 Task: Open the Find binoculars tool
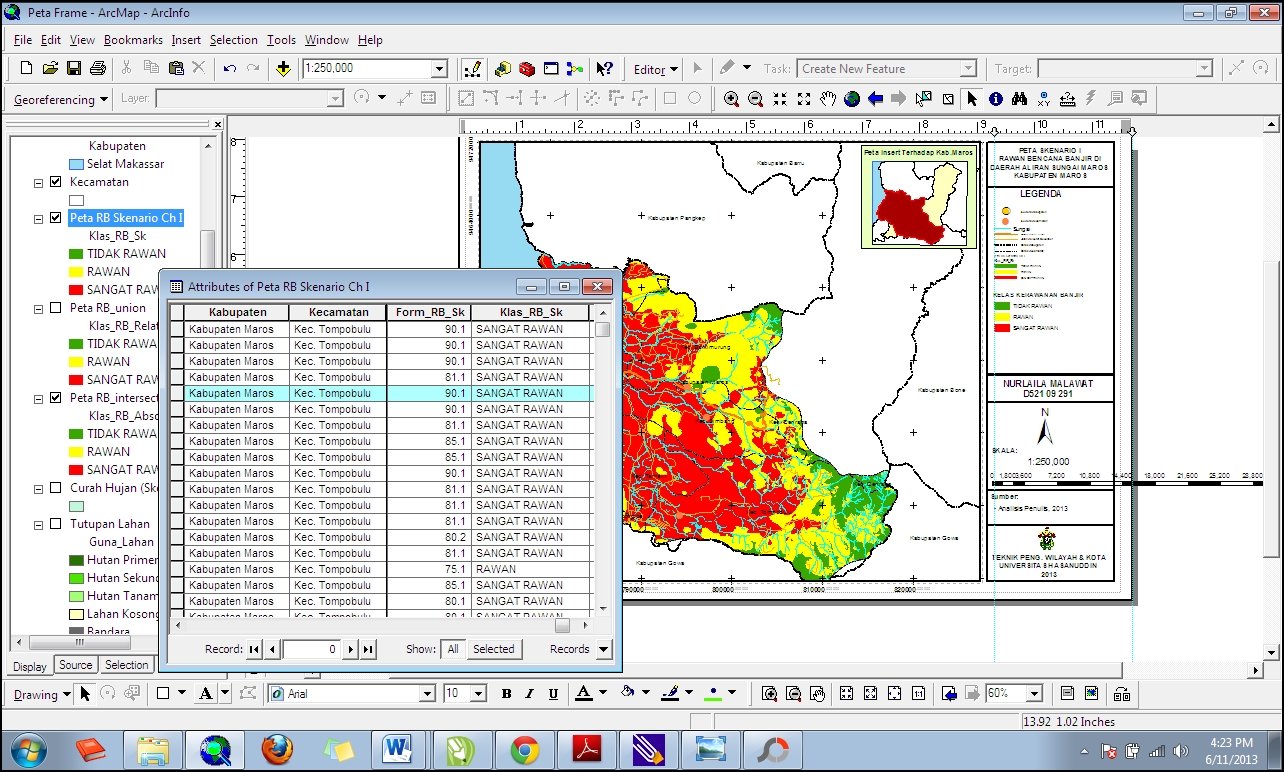1020,99
